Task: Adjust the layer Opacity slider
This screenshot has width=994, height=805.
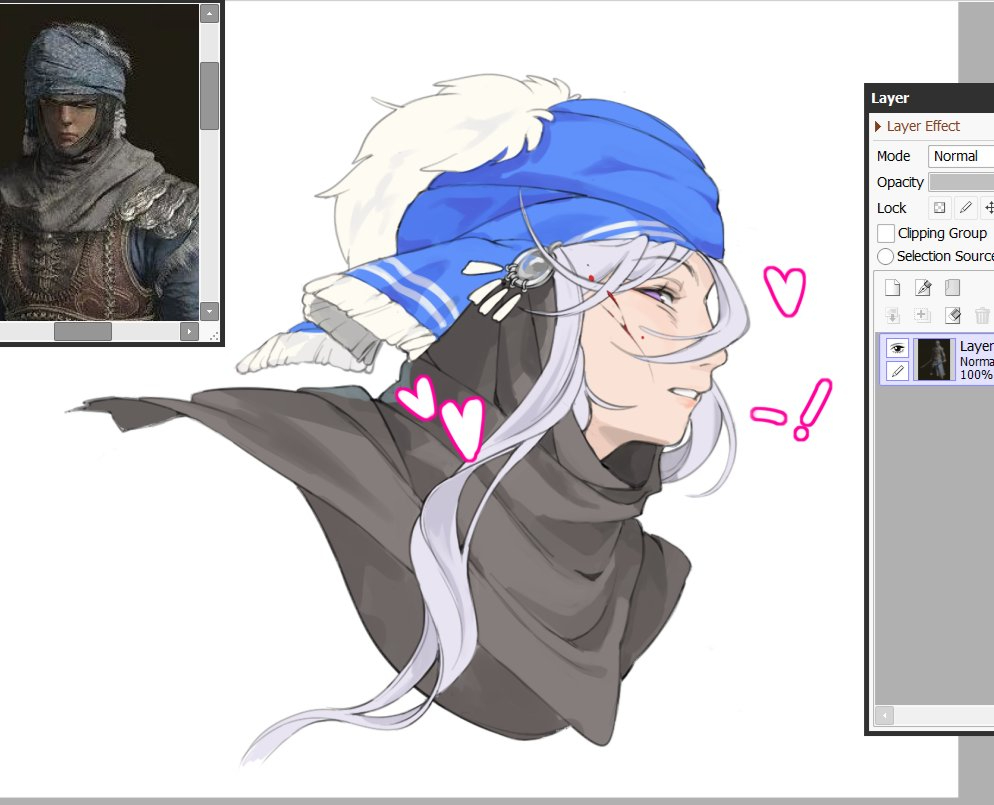Action: pos(960,182)
